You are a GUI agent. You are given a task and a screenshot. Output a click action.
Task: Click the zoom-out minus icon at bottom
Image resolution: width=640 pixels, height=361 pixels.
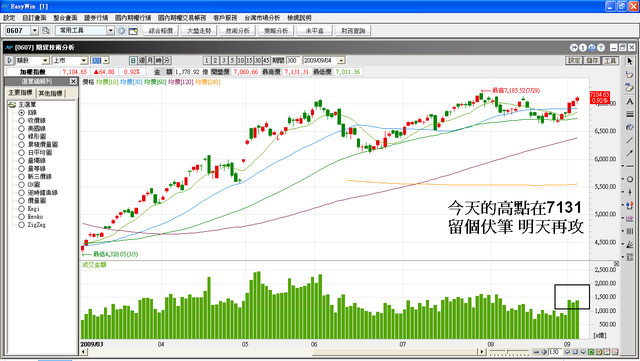[x=536, y=352]
